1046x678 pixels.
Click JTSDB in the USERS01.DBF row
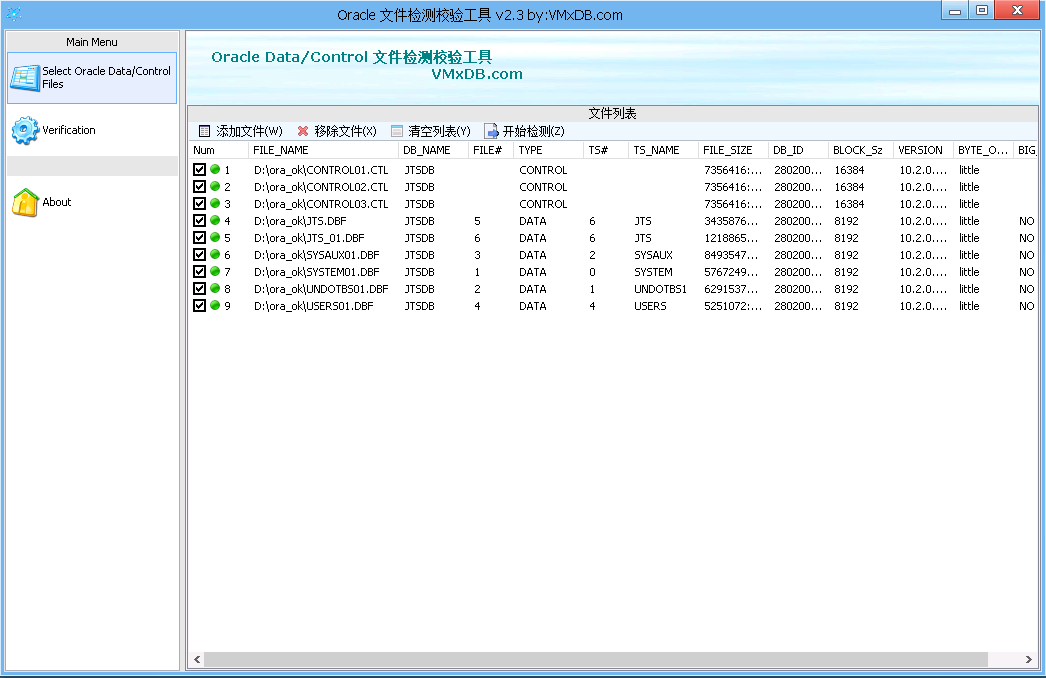click(419, 306)
